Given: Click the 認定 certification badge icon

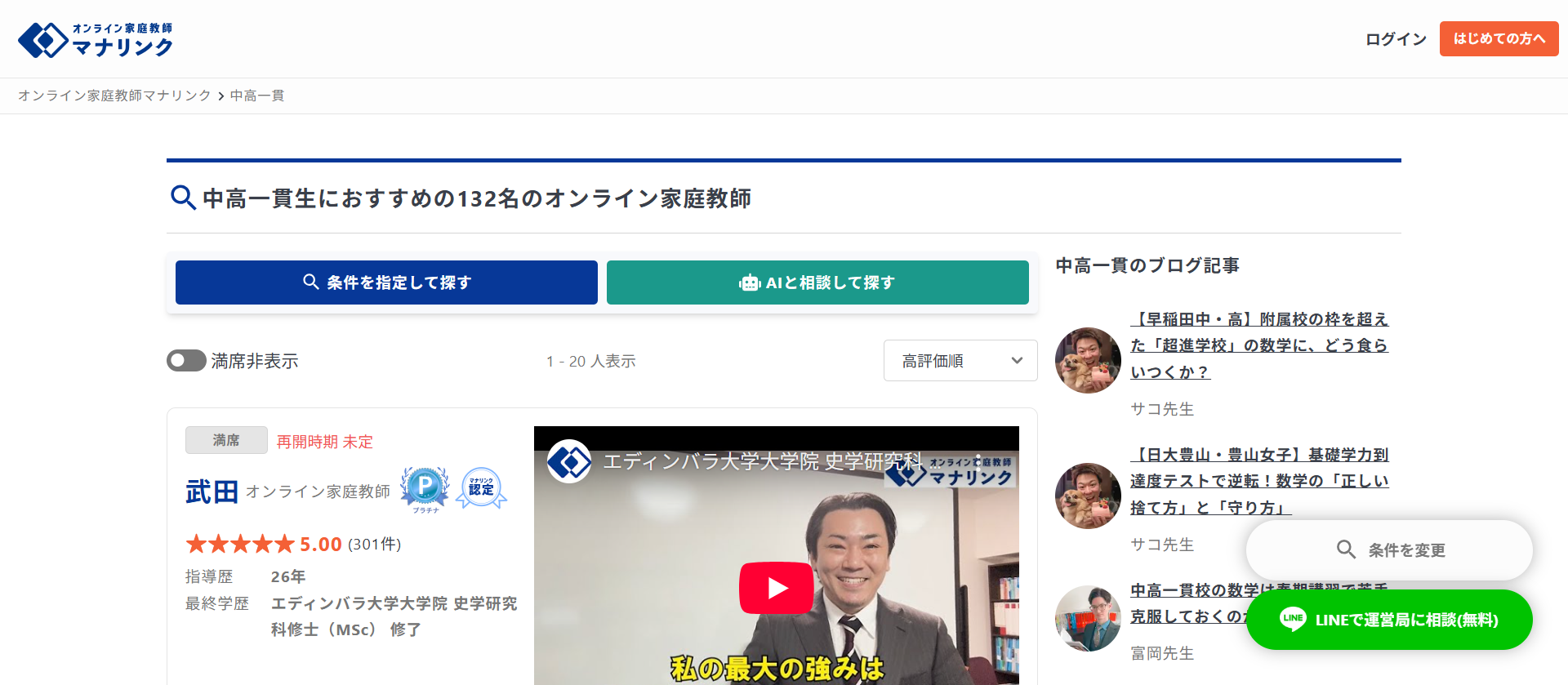Looking at the screenshot, I should tap(481, 488).
